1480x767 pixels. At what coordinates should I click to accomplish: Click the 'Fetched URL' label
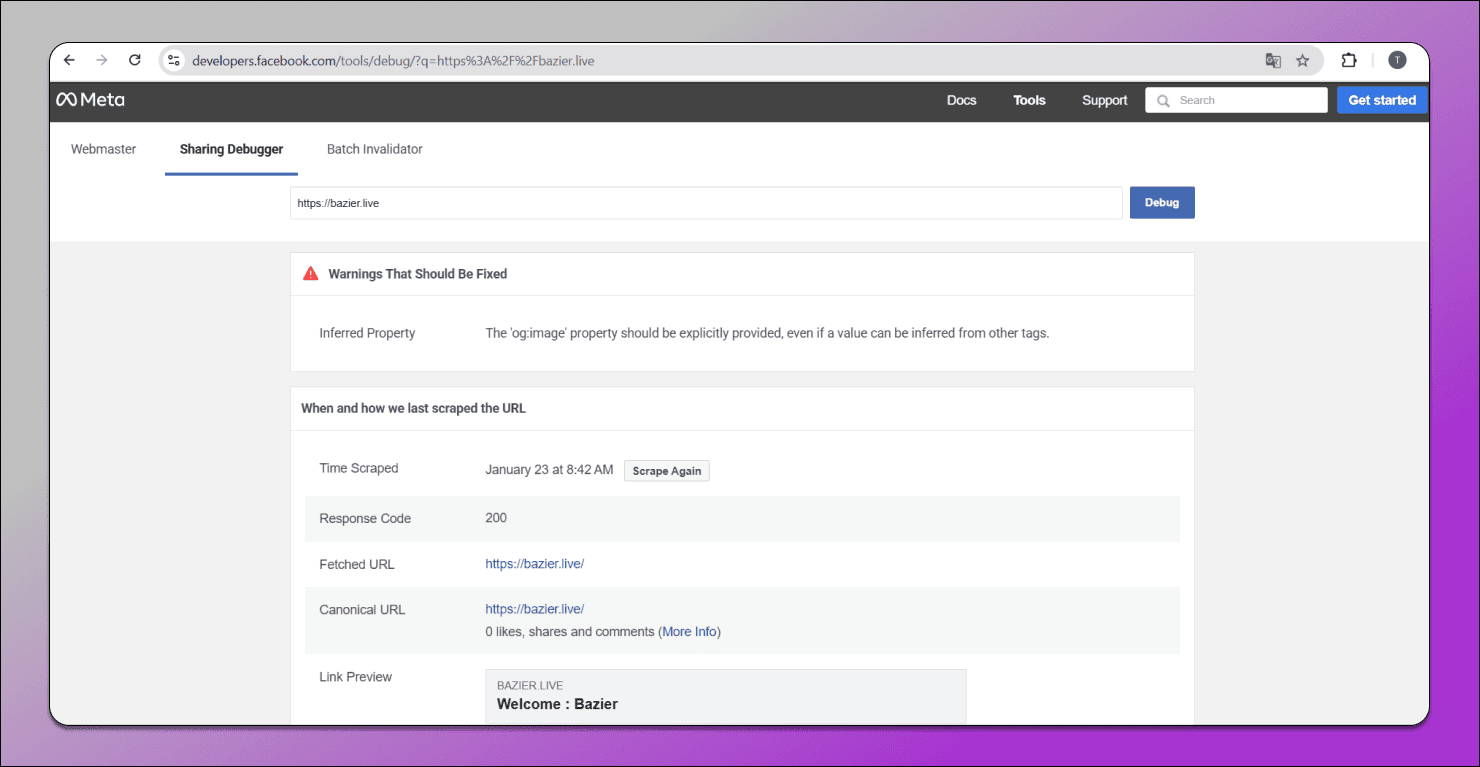[x=357, y=564]
